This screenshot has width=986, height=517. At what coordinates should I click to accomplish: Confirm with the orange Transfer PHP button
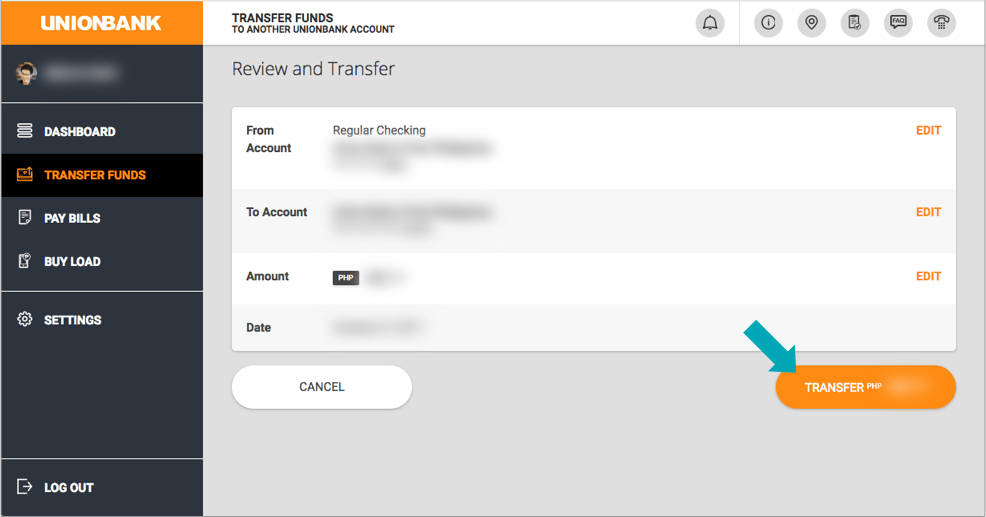(866, 387)
